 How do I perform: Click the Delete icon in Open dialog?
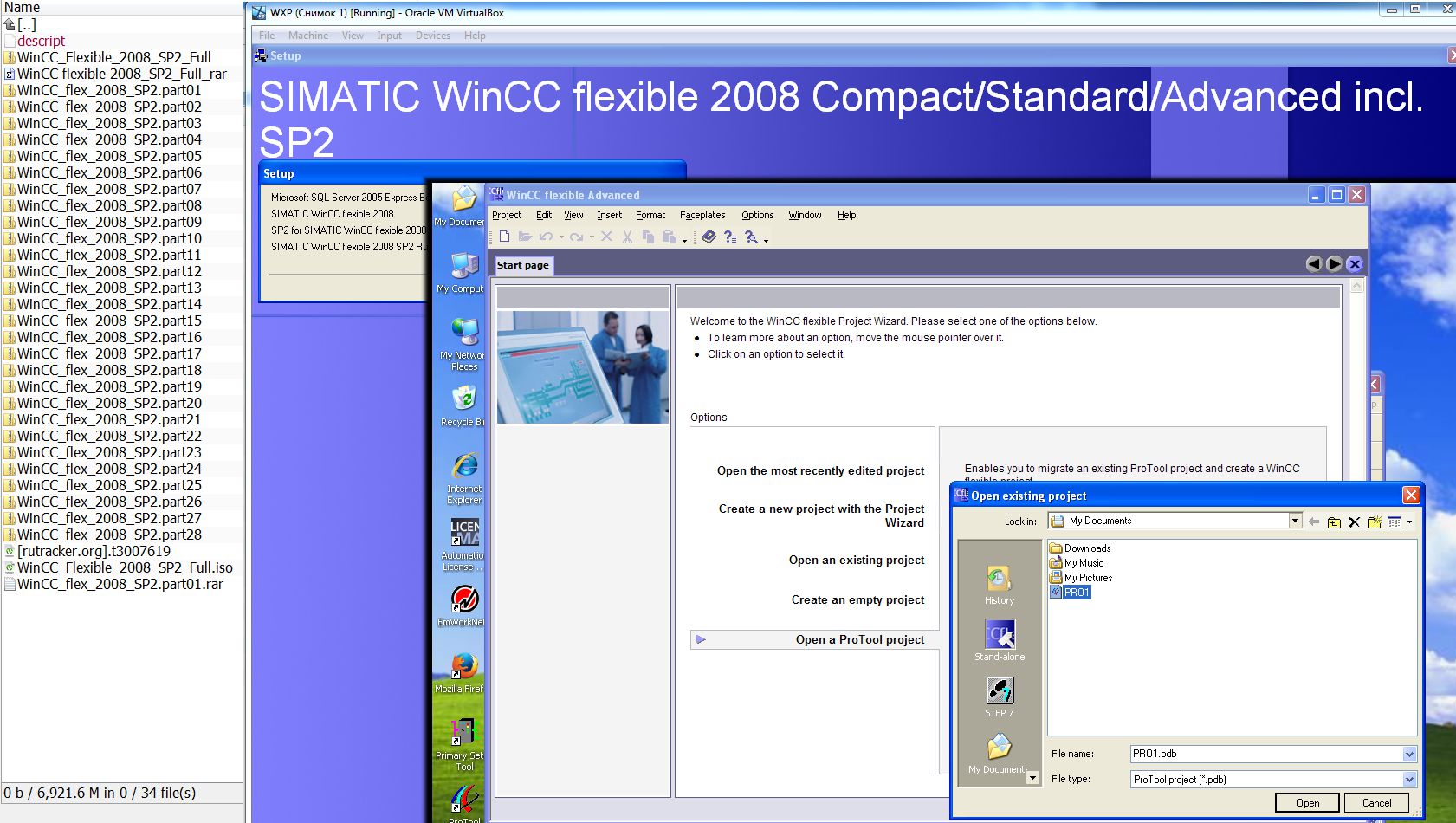pos(1354,522)
